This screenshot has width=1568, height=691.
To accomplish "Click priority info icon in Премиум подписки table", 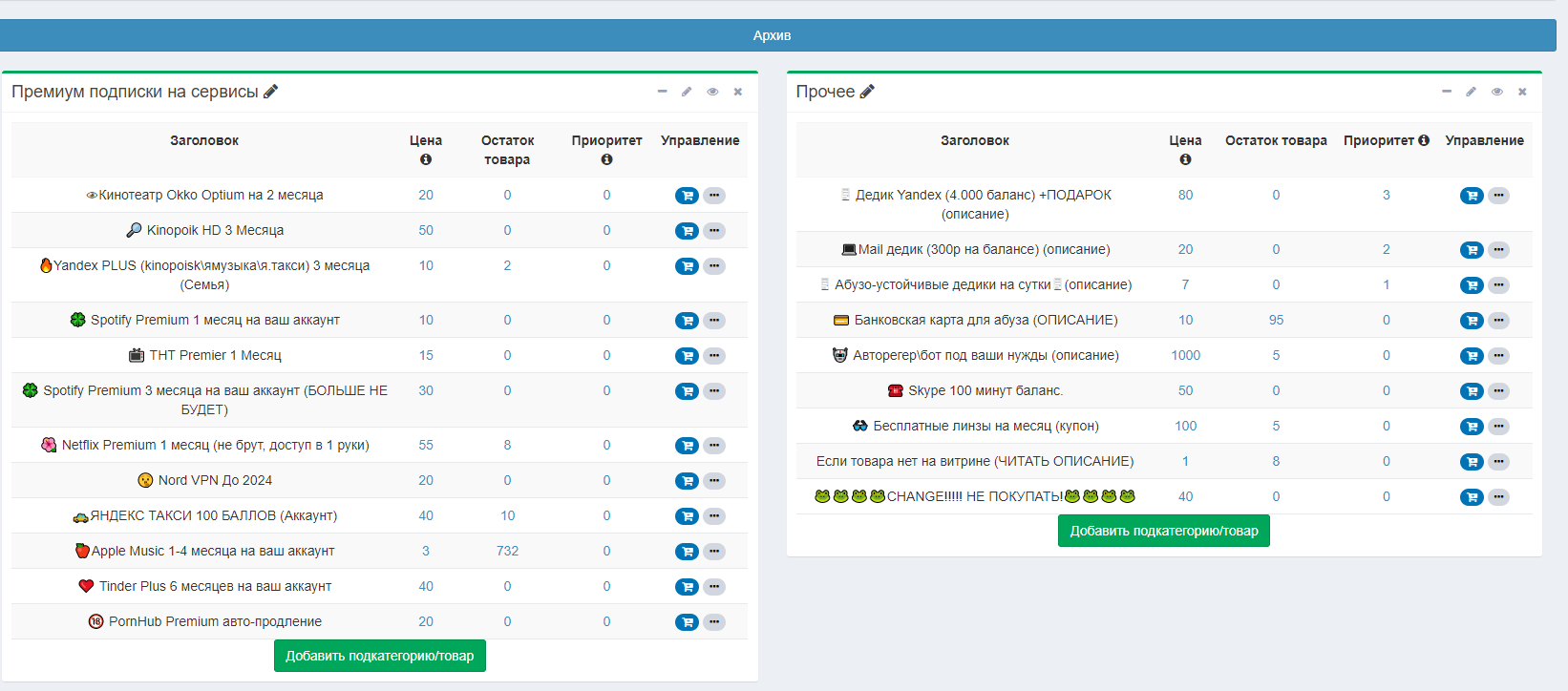I will 606,159.
